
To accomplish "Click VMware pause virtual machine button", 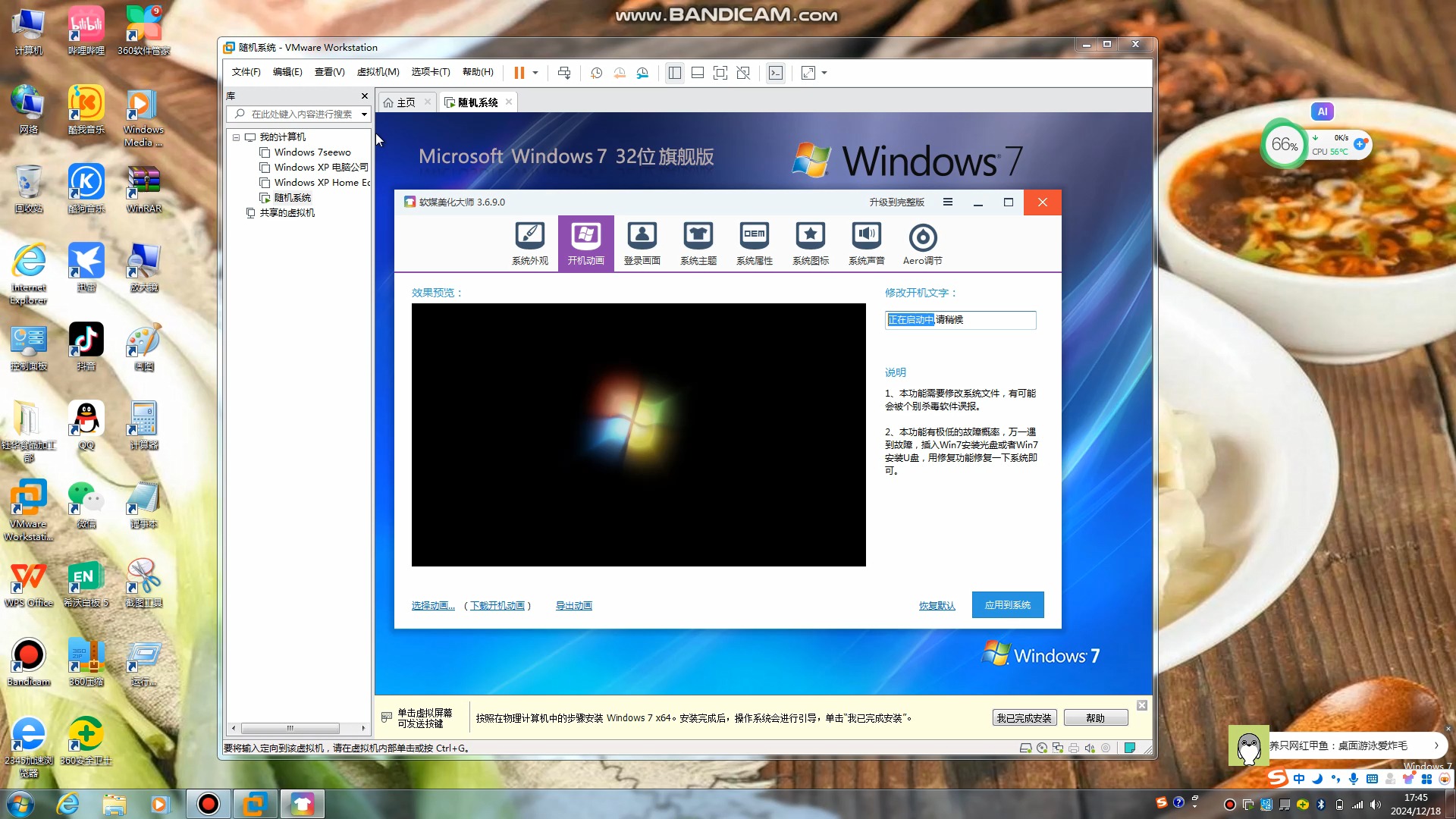I will click(519, 73).
